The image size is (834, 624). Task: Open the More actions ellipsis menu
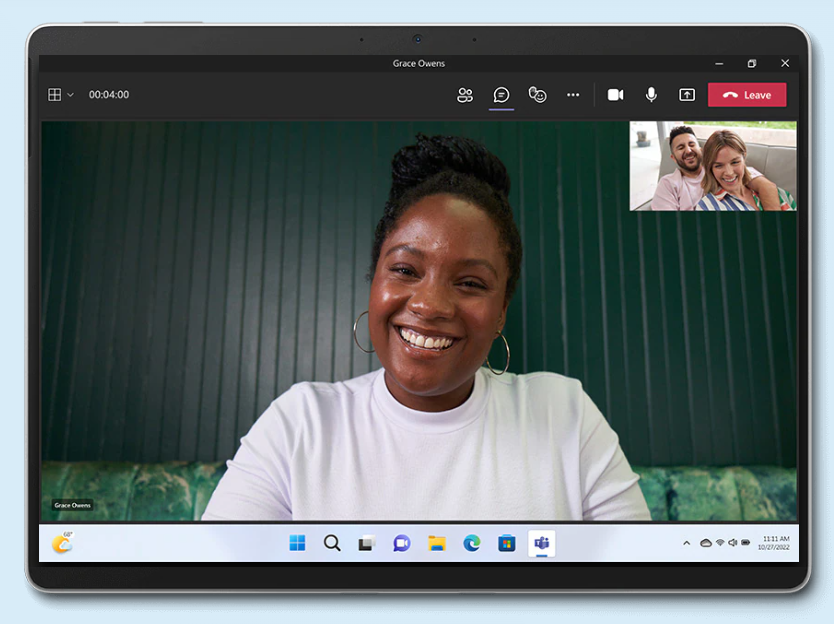(x=573, y=95)
